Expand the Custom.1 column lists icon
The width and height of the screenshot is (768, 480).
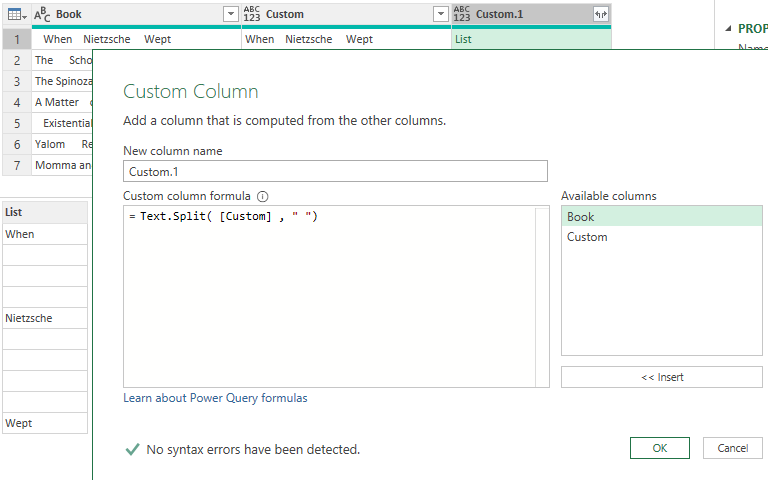click(600, 14)
